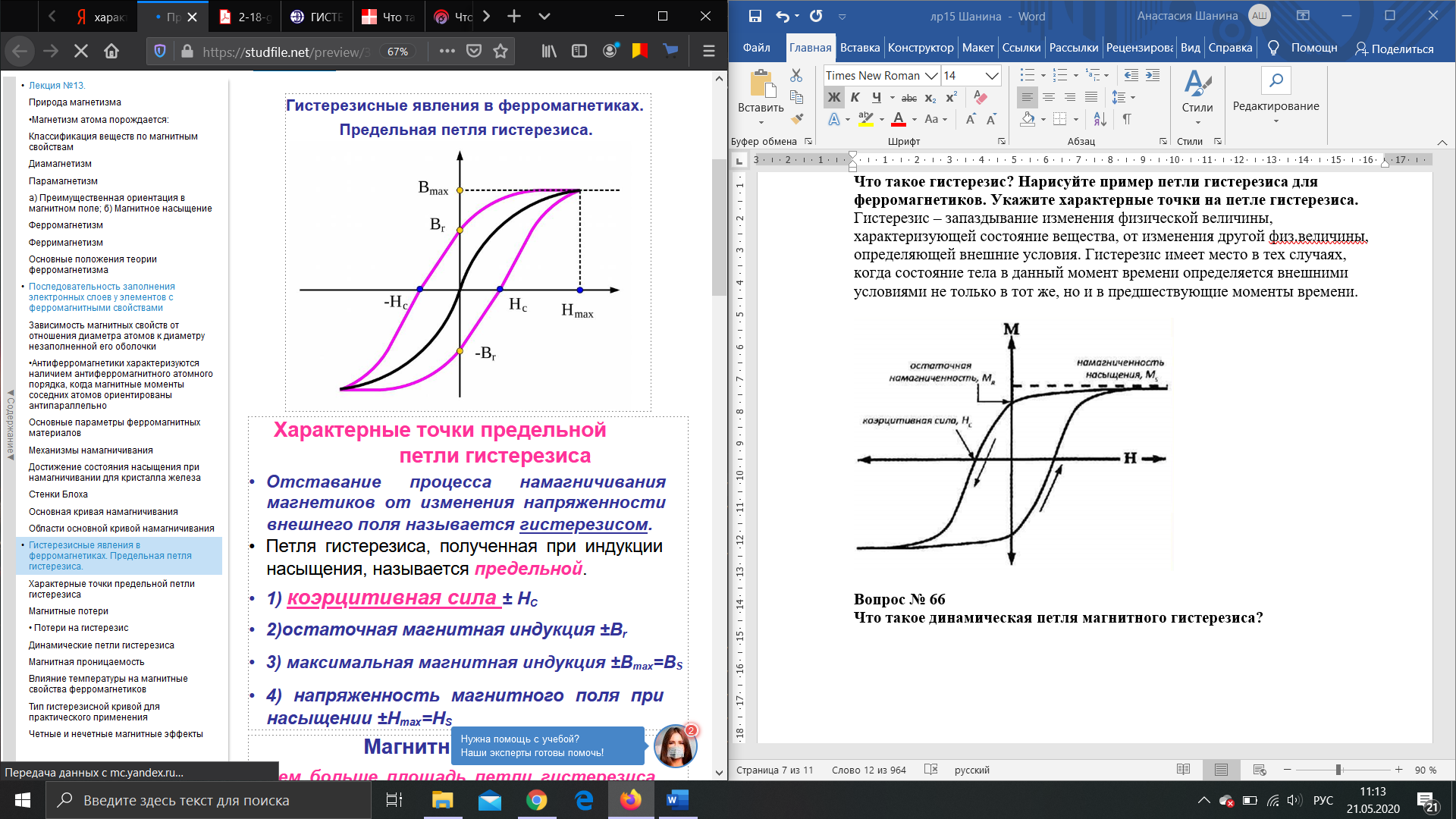This screenshot has width=1456, height=819.
Task: Open the Макет ribbon tab
Action: coord(977,48)
